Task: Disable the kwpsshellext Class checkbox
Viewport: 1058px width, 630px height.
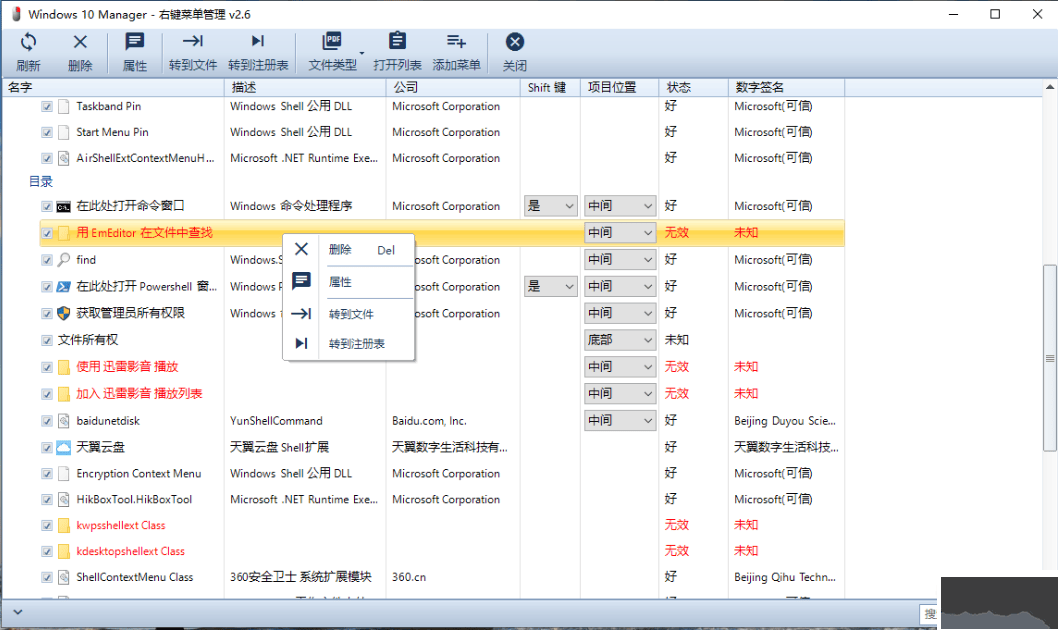Action: [x=47, y=525]
